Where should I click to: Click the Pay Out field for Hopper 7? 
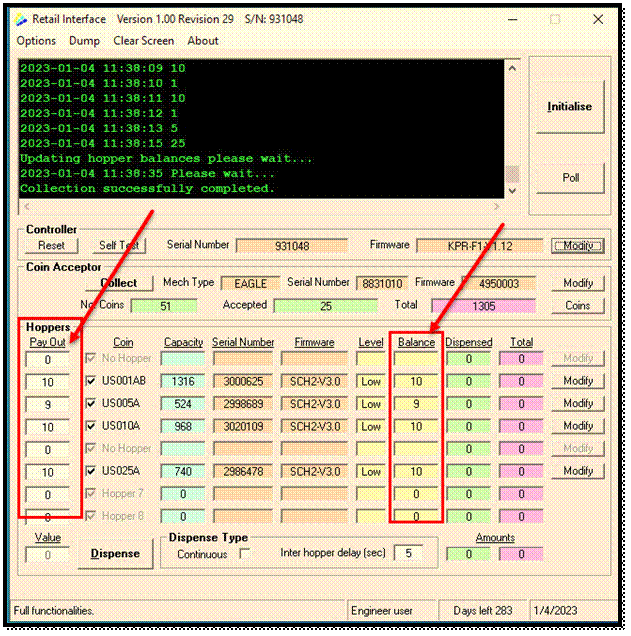(x=48, y=495)
